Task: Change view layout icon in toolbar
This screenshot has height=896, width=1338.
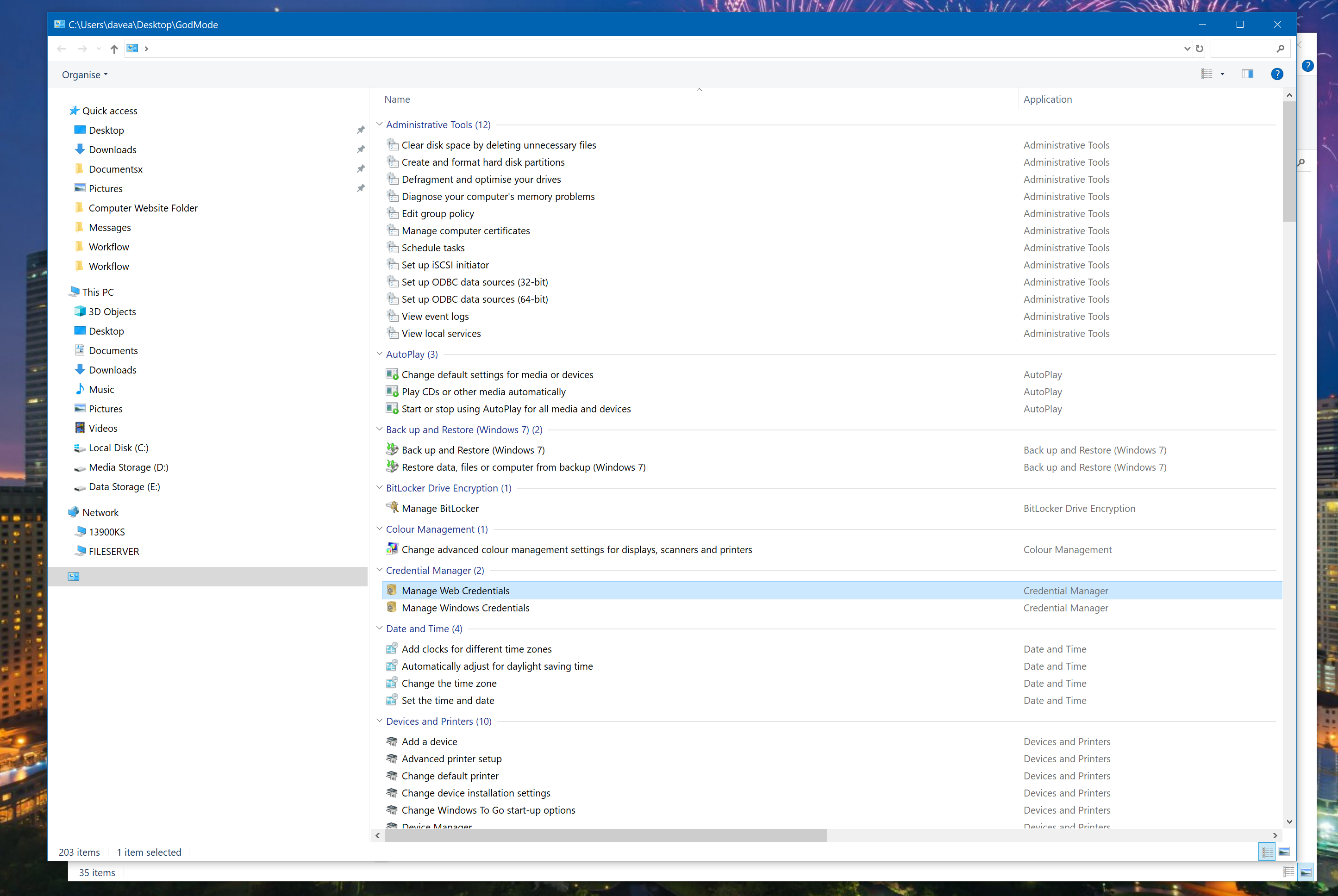Action: pyautogui.click(x=1207, y=74)
